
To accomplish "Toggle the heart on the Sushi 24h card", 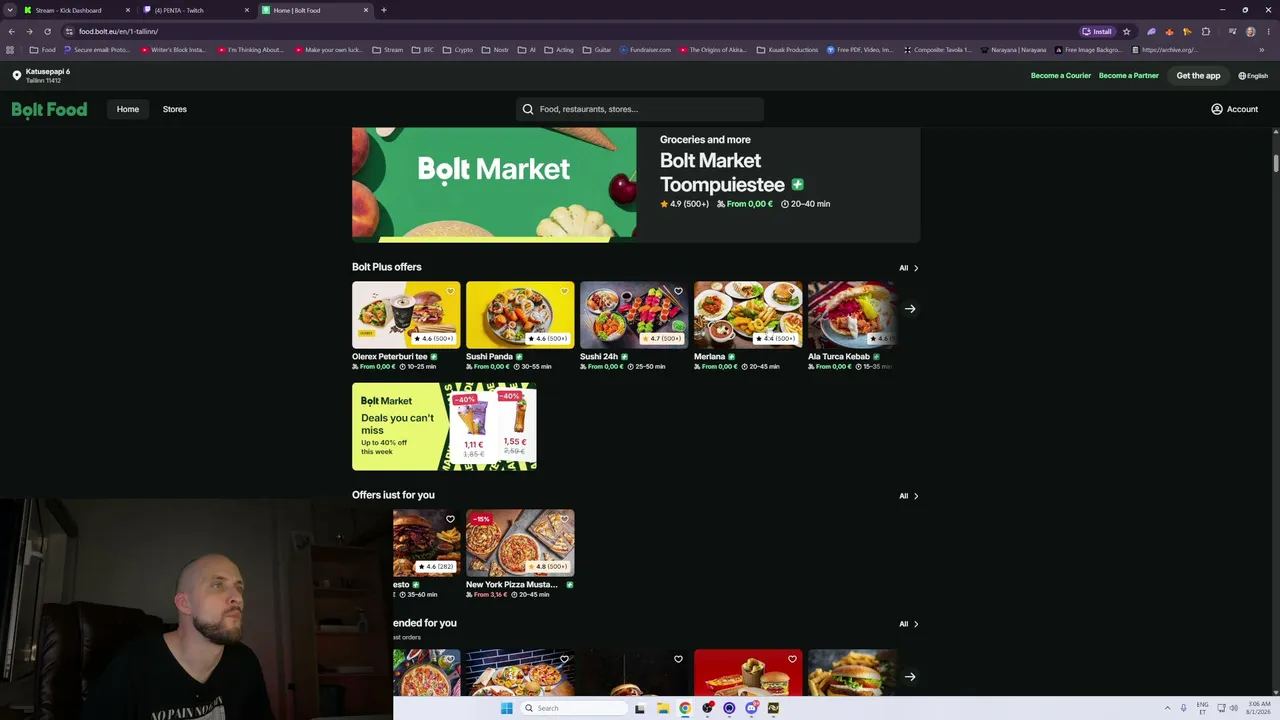I will 678,292.
